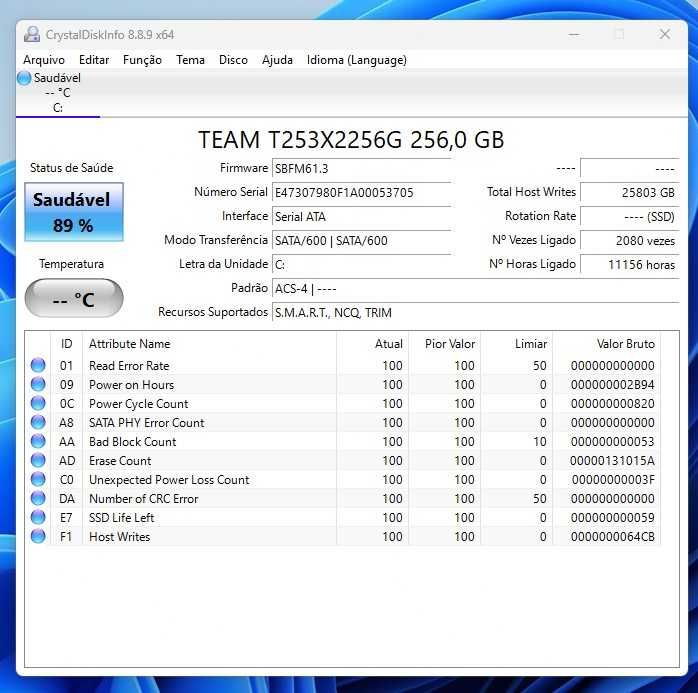The height and width of the screenshot is (693, 698).
Task: Click the Valor Bruto column header
Action: 607,344
